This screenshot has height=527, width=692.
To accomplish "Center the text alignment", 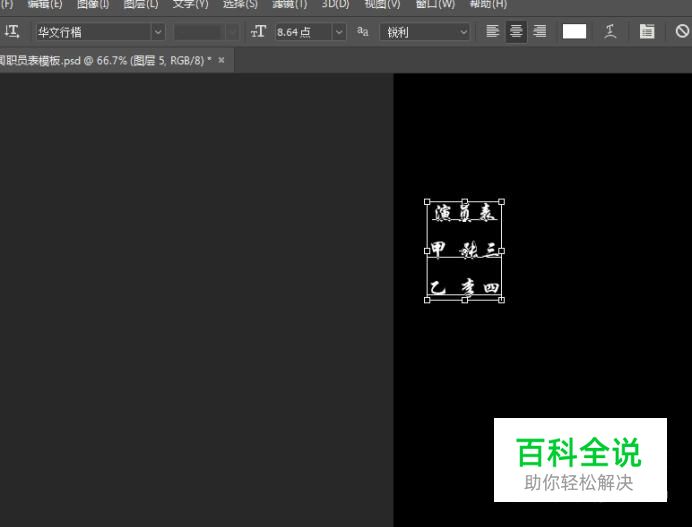I will tap(516, 31).
